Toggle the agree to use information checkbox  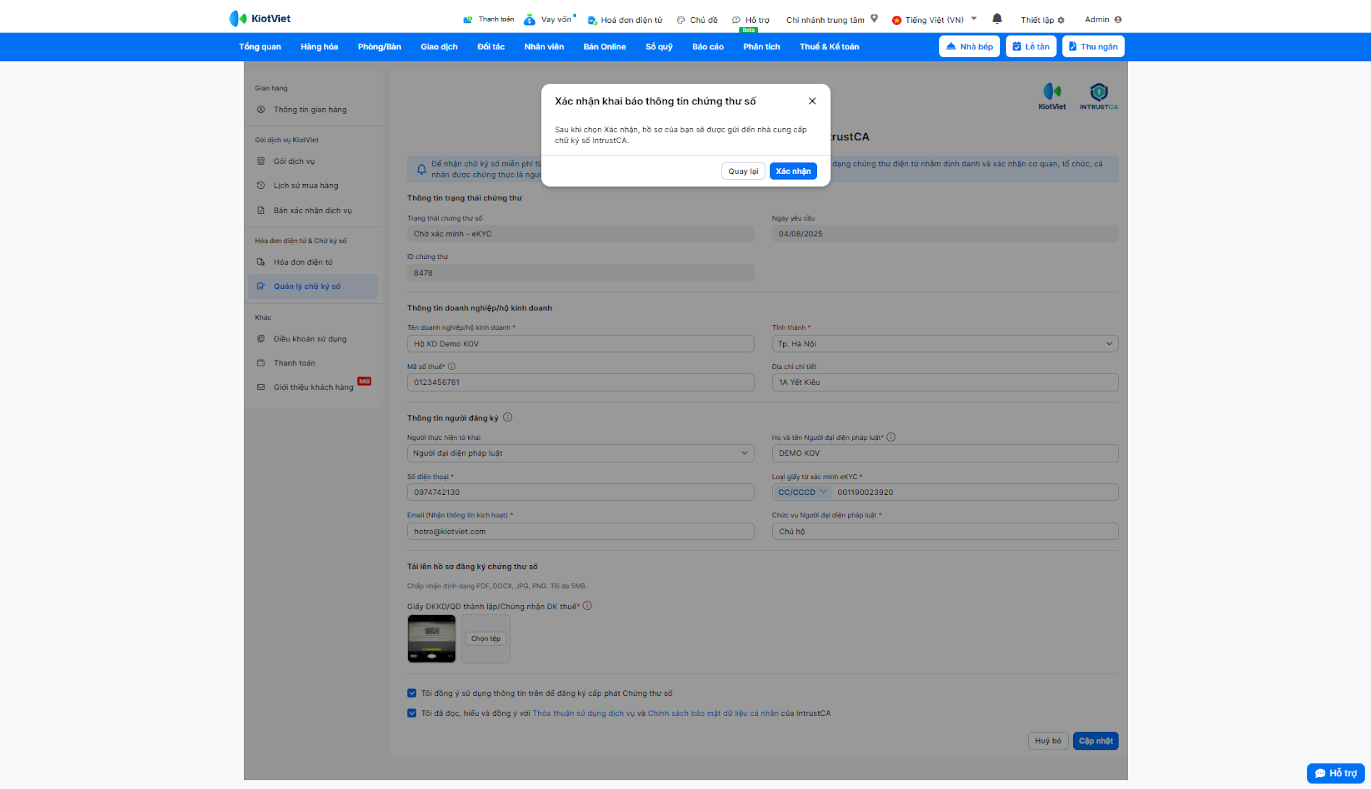[412, 693]
